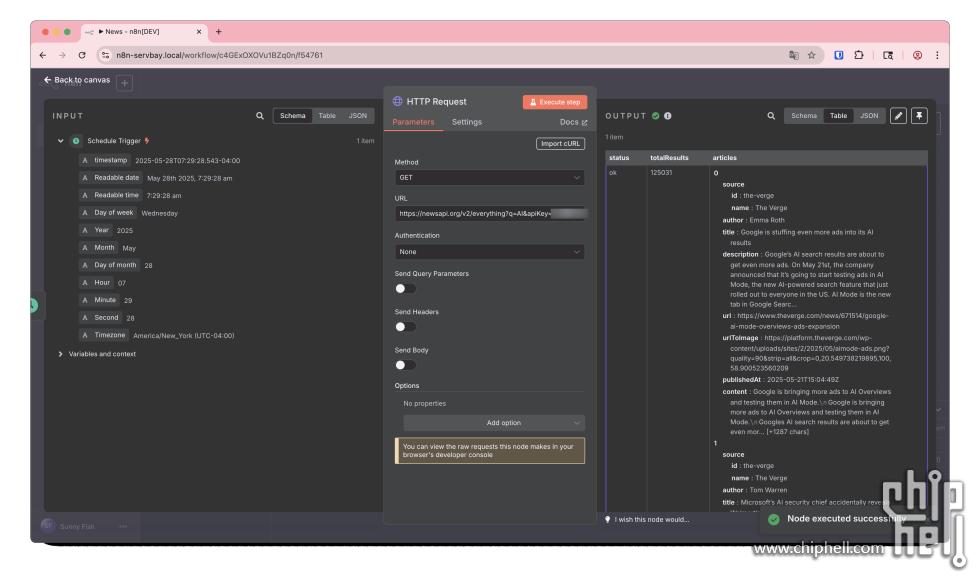This screenshot has width=980, height=583.
Task: Click the 'Year' field pill
Action: (96, 231)
